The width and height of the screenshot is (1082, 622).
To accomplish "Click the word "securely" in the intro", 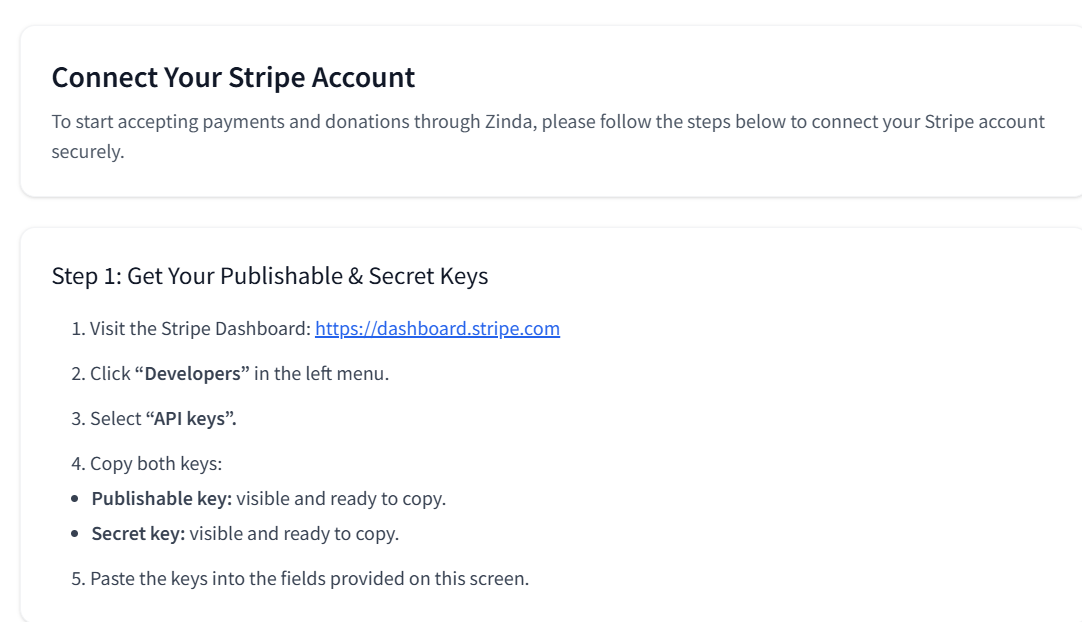I will tap(88, 152).
